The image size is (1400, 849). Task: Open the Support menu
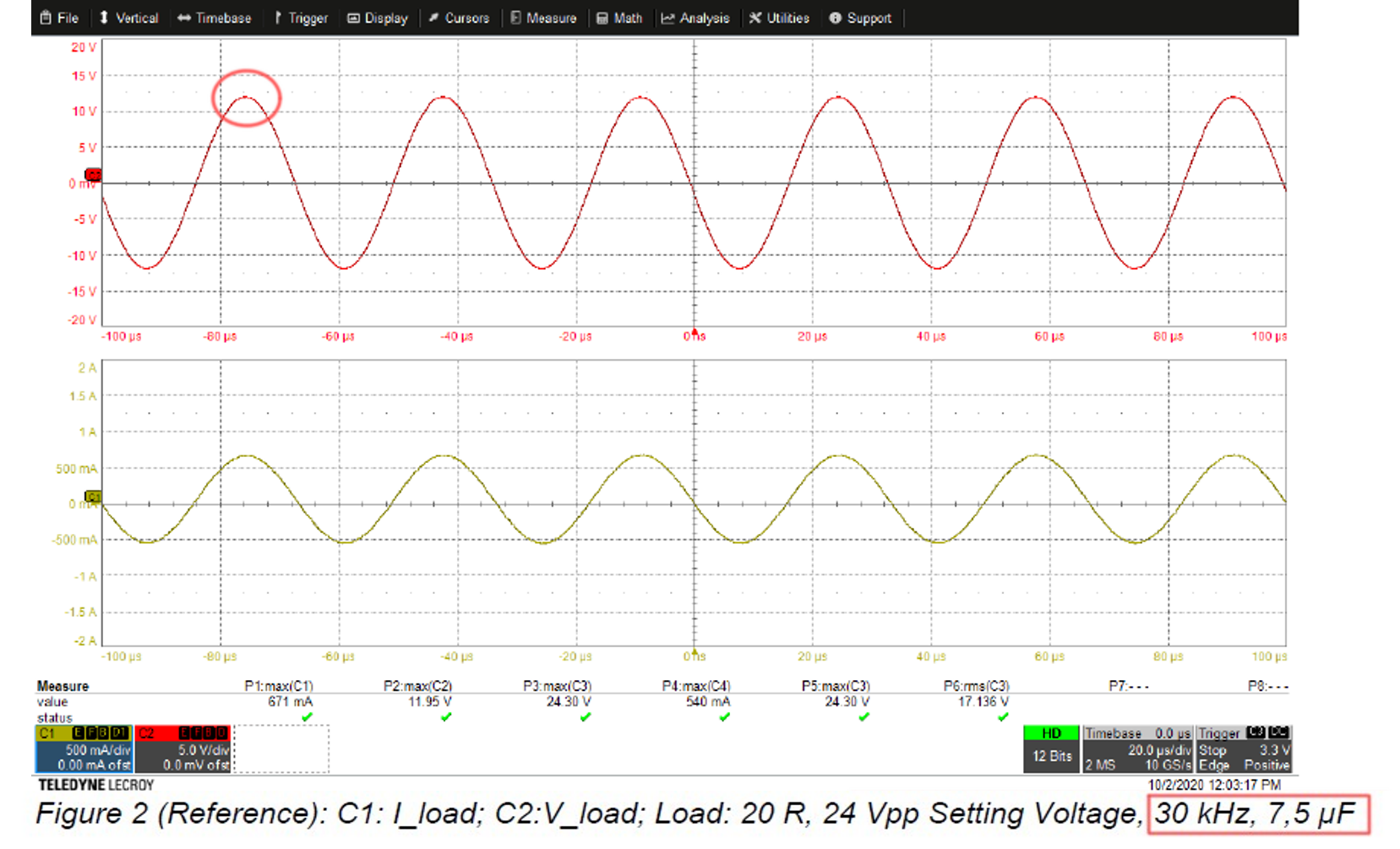(860, 18)
